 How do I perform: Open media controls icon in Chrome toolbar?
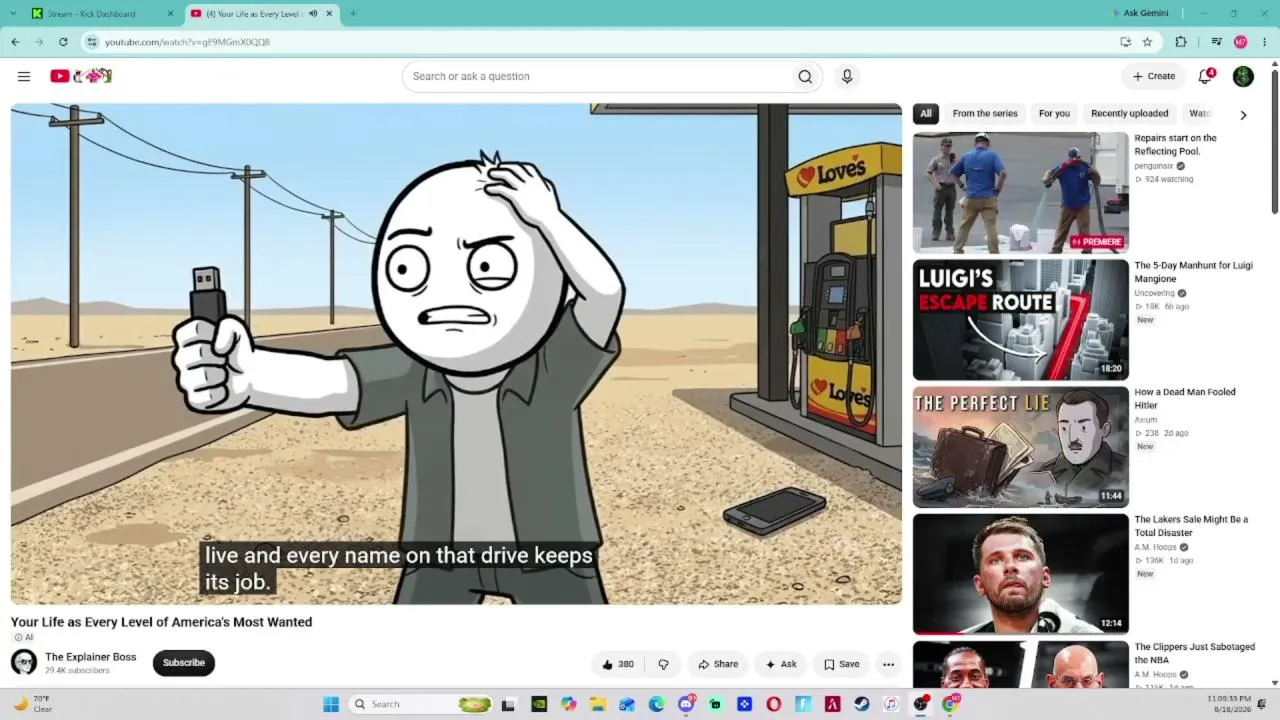1216,42
